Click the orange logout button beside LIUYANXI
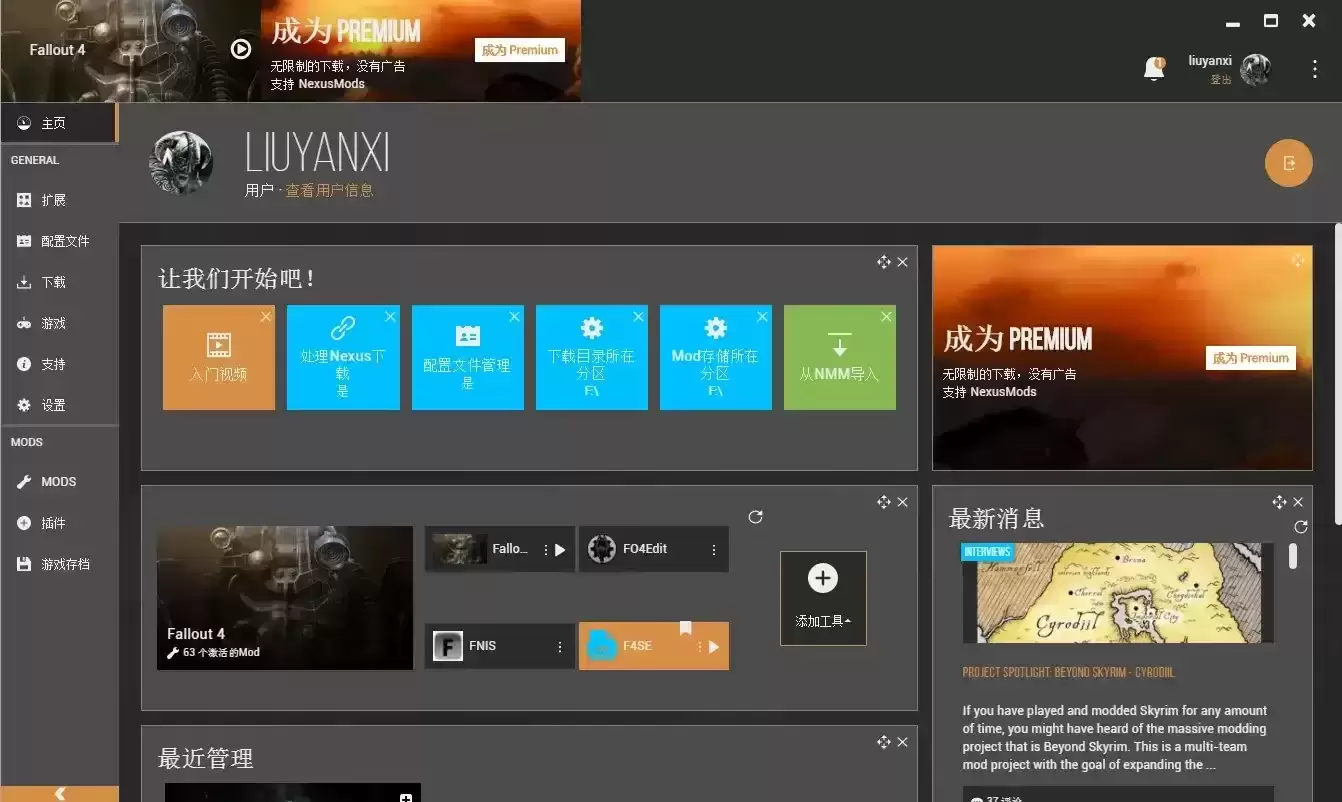Image resolution: width=1342 pixels, height=802 pixels. (1288, 163)
